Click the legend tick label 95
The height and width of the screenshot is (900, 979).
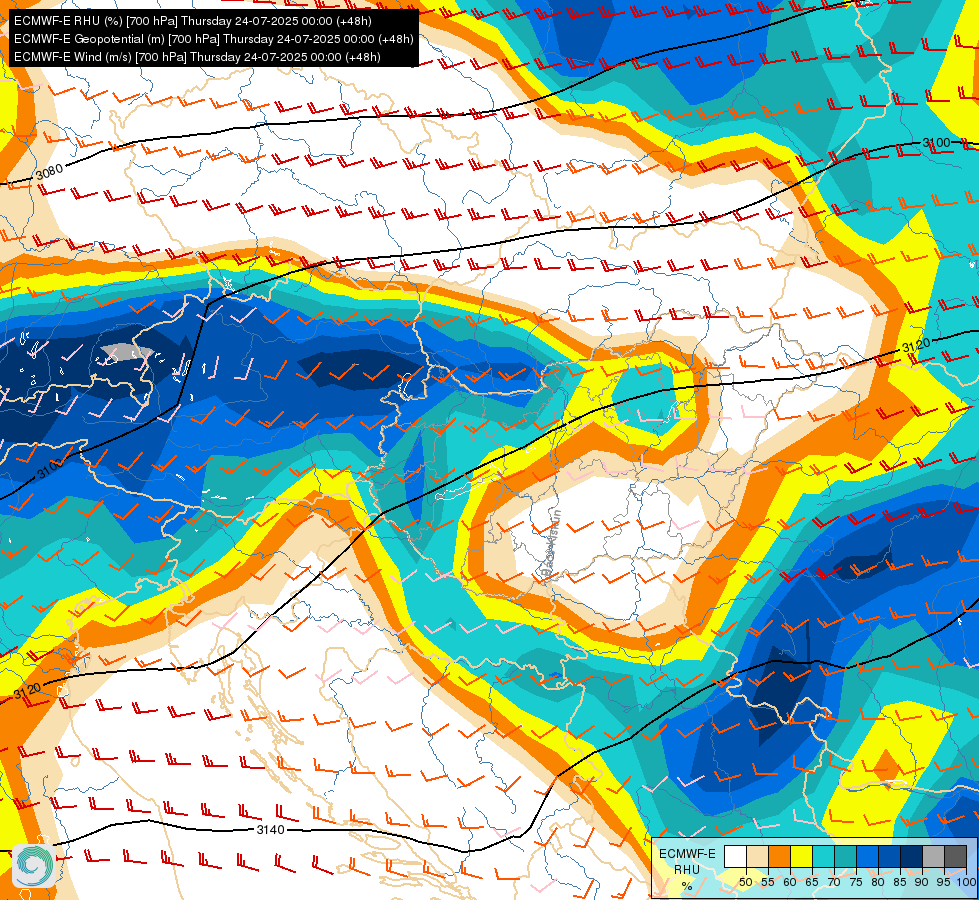(x=944, y=882)
